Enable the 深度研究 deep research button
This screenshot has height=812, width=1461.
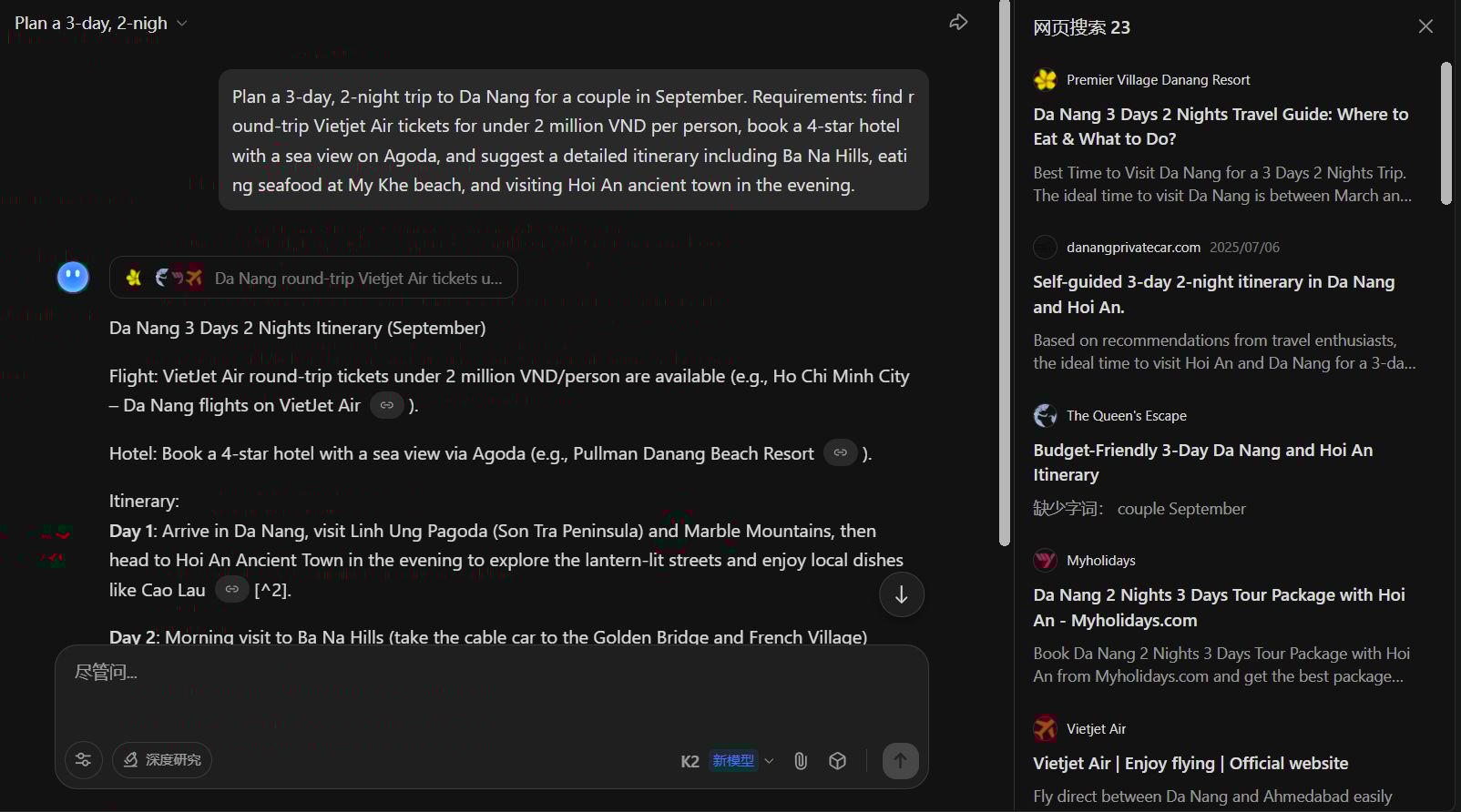click(162, 760)
